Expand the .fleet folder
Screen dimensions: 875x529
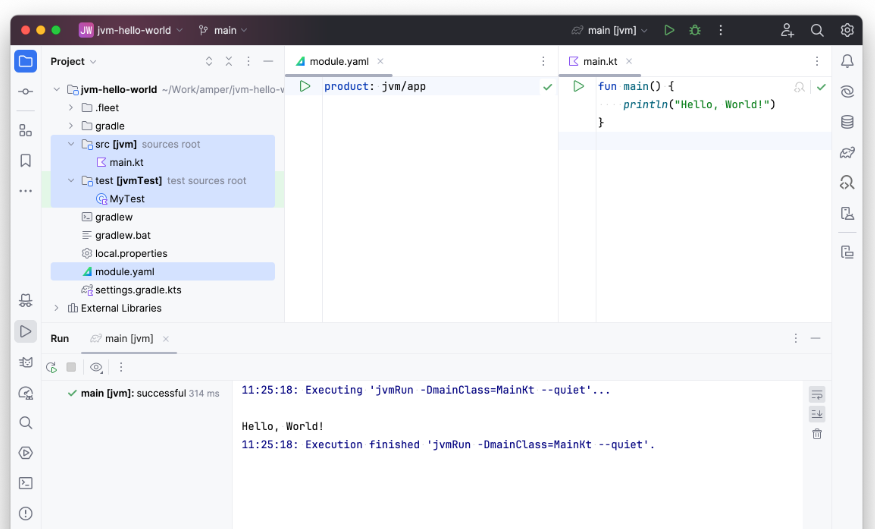[71, 107]
